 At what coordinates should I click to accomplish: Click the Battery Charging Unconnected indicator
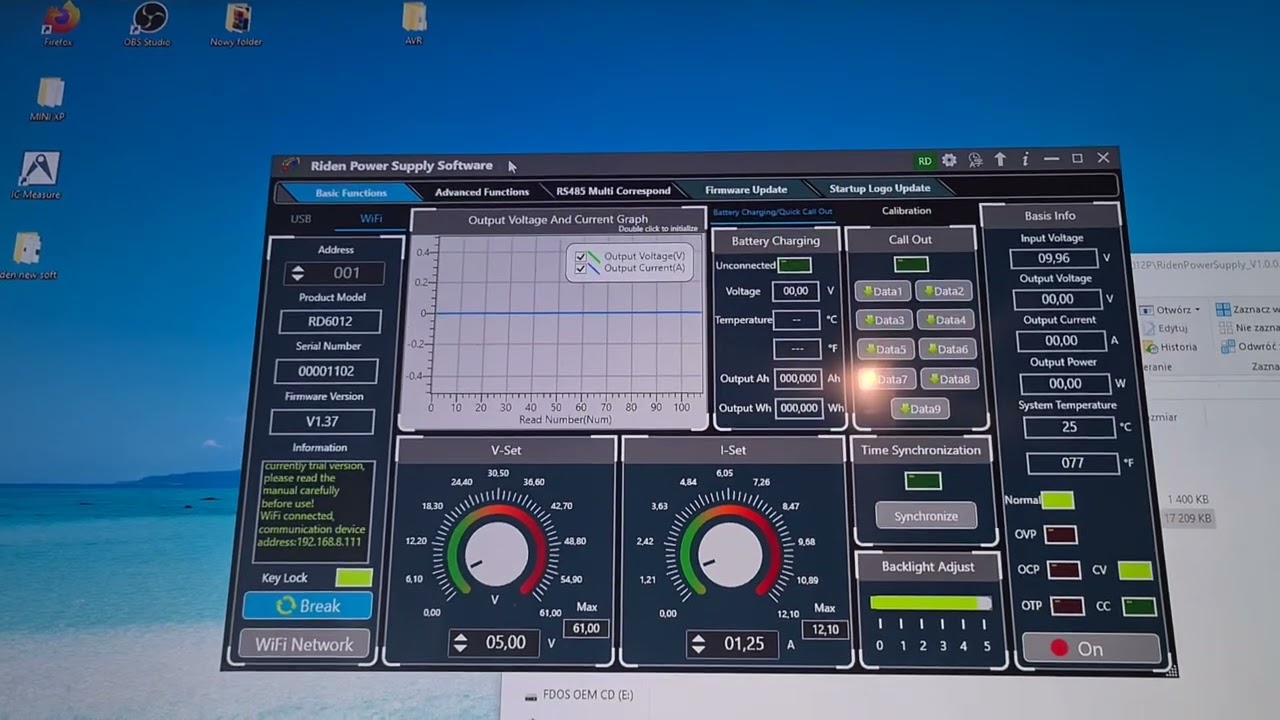click(x=795, y=265)
